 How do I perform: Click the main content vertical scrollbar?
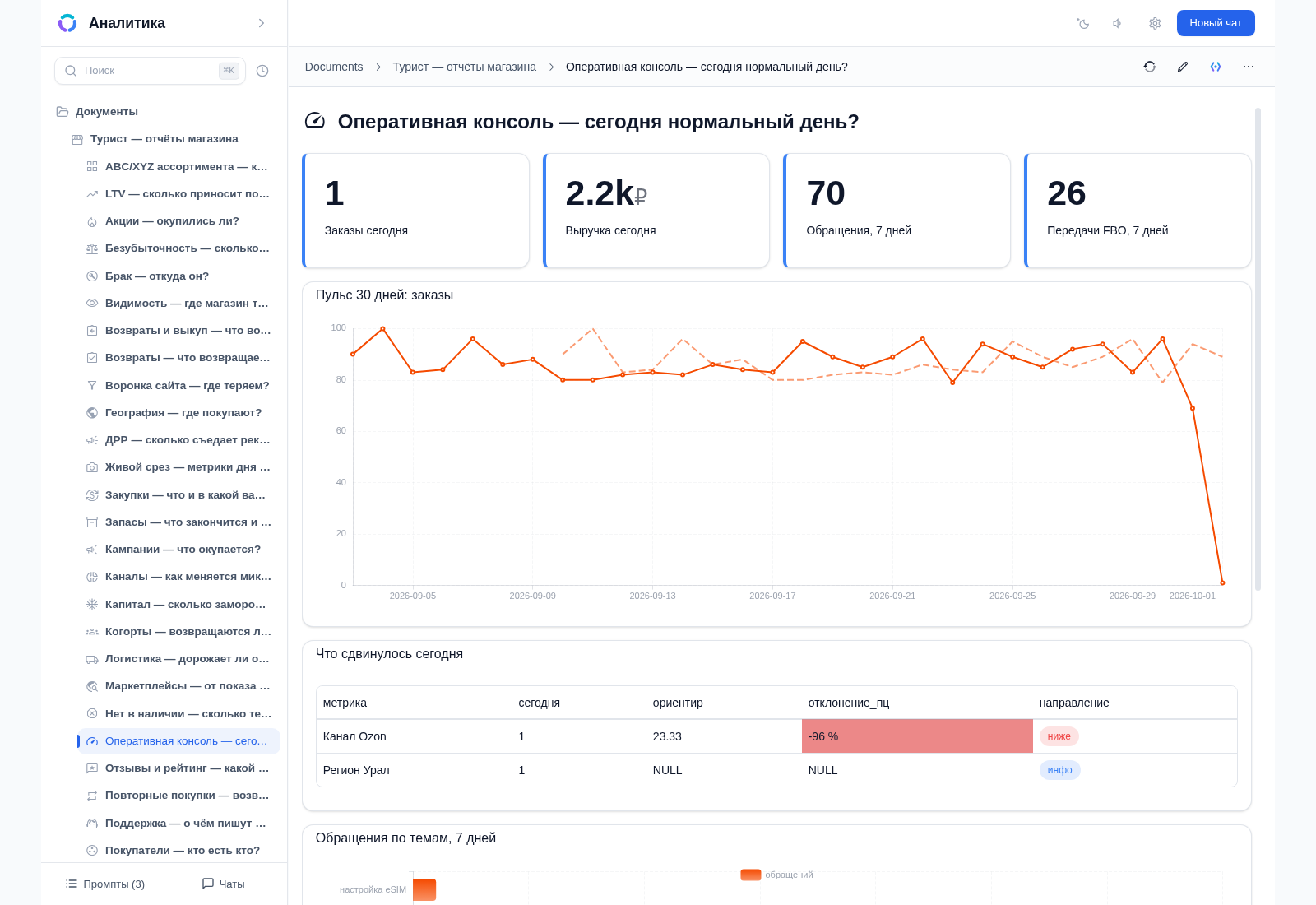click(x=1258, y=349)
